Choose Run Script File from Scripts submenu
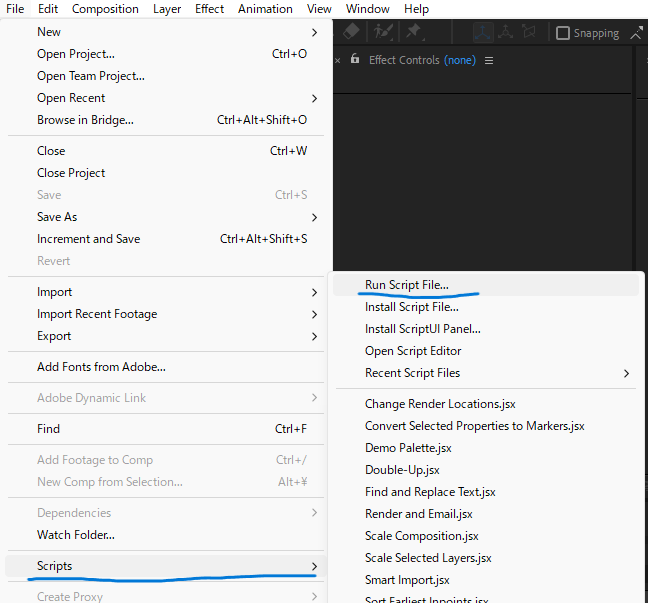 [x=407, y=285]
